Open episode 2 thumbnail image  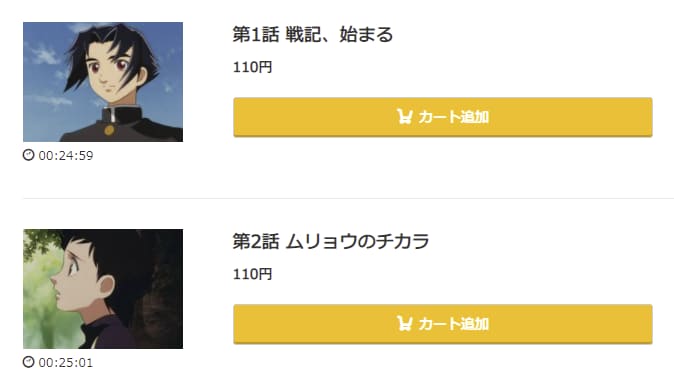click(103, 289)
